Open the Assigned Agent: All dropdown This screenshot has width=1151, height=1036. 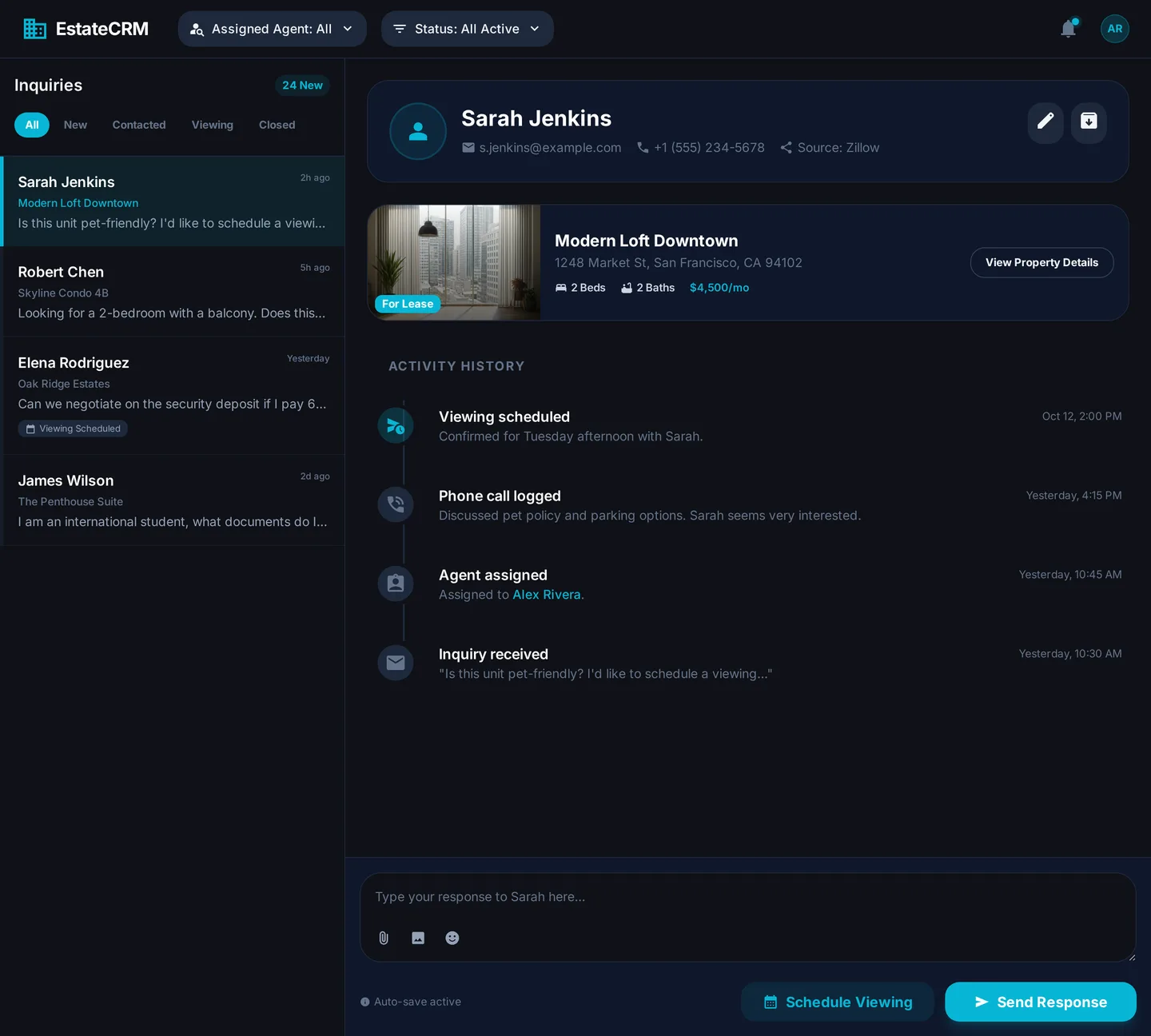point(272,28)
